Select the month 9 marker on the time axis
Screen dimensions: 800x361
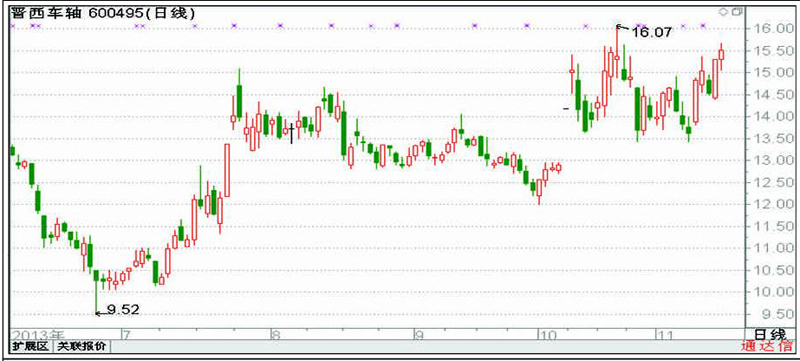(x=419, y=335)
